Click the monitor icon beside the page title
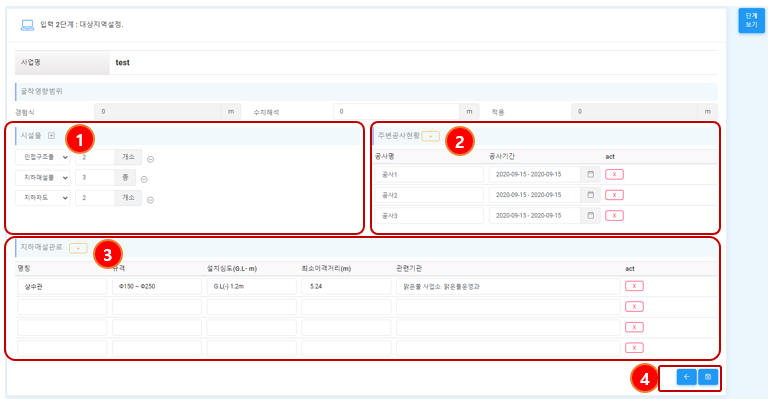The image size is (777, 404). 27,25
